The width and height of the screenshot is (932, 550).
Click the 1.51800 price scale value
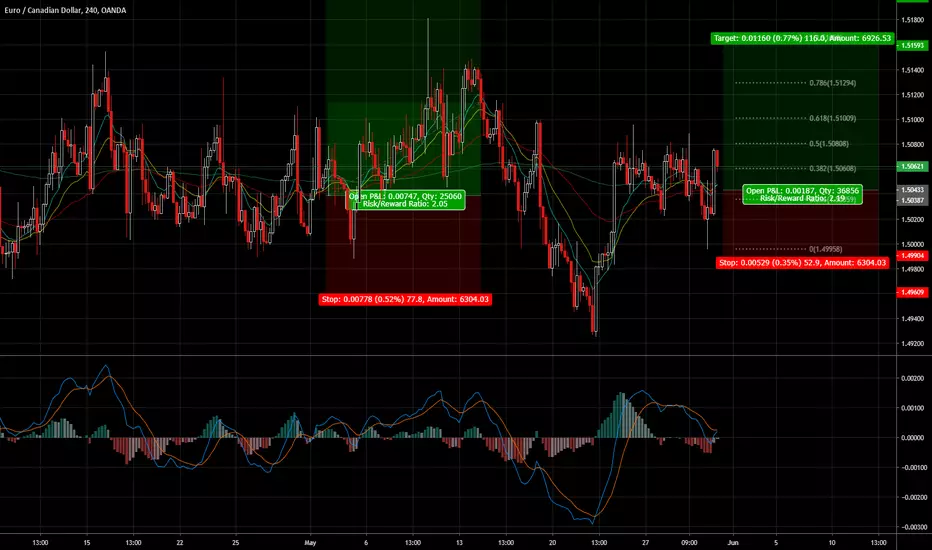coord(912,20)
